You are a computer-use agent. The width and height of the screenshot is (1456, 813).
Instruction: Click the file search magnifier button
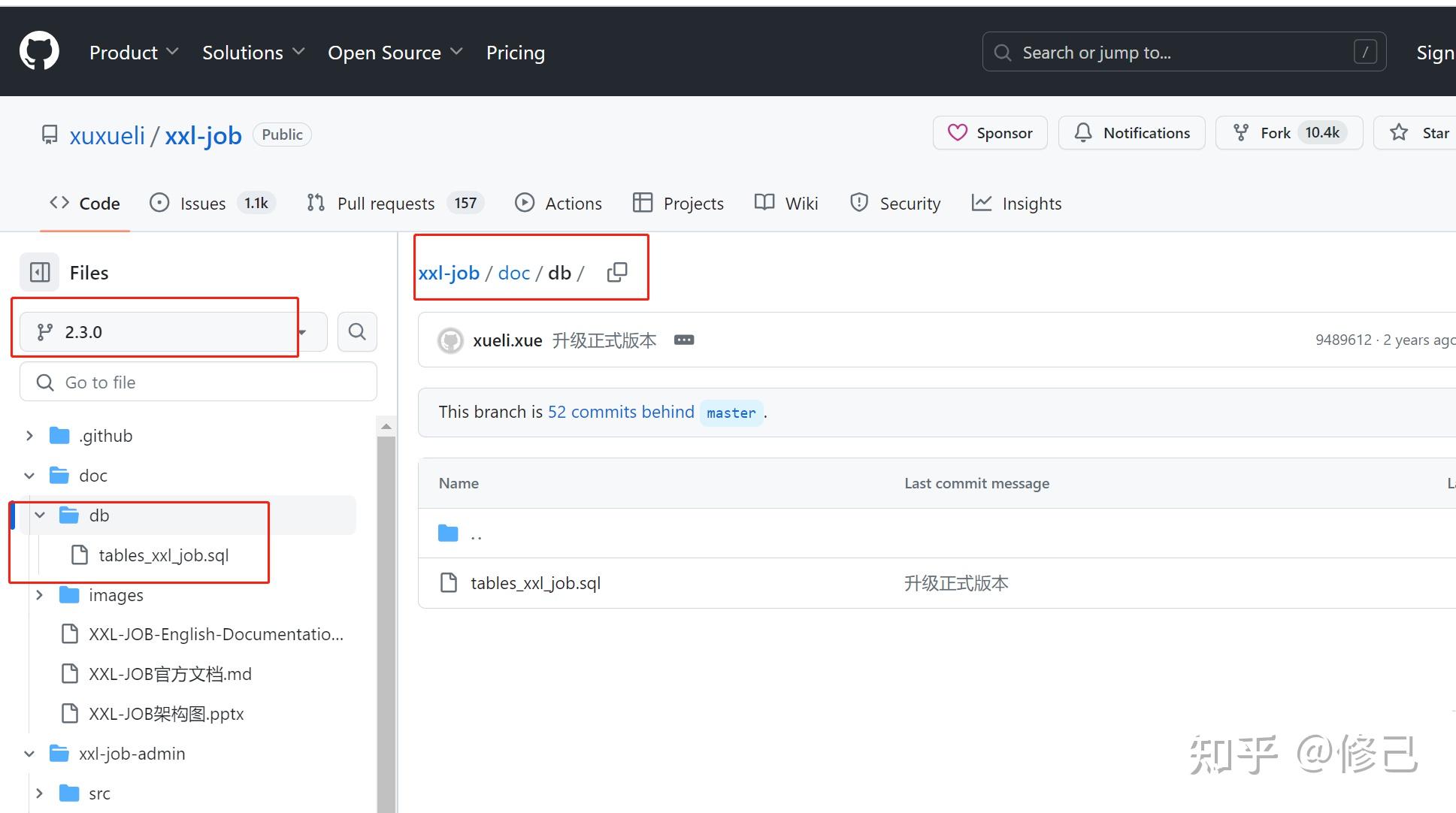click(357, 331)
